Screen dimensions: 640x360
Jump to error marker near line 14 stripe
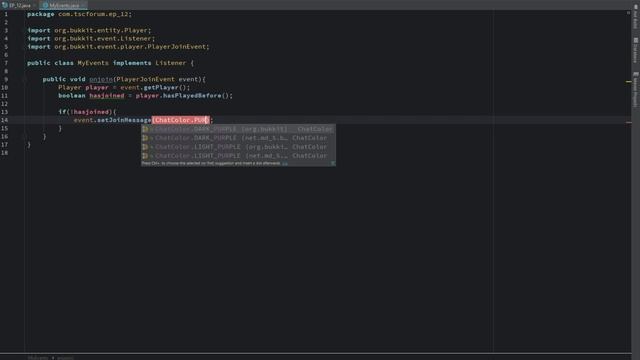pos(629,122)
